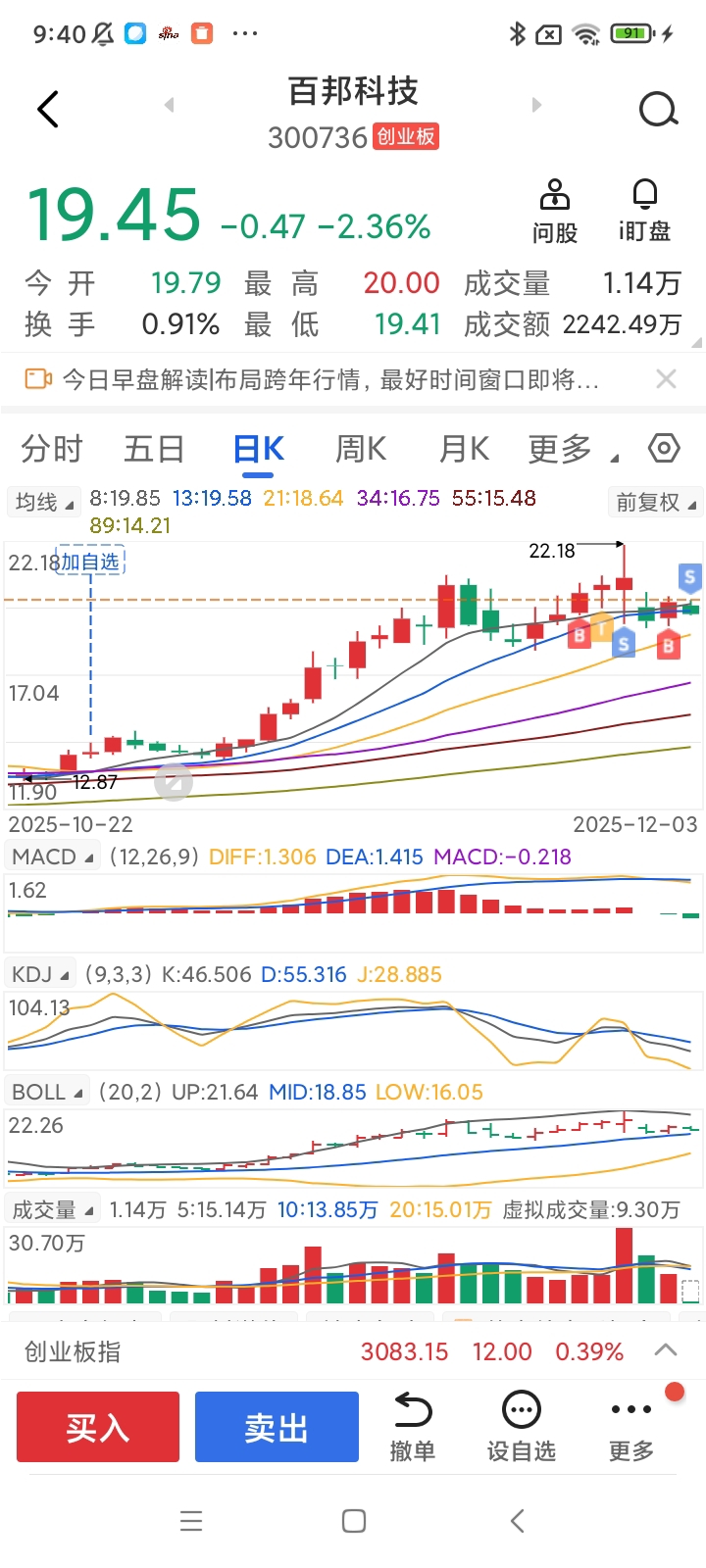The width and height of the screenshot is (706, 1568).
Task: Tap stock code 300736
Action: click(x=317, y=137)
